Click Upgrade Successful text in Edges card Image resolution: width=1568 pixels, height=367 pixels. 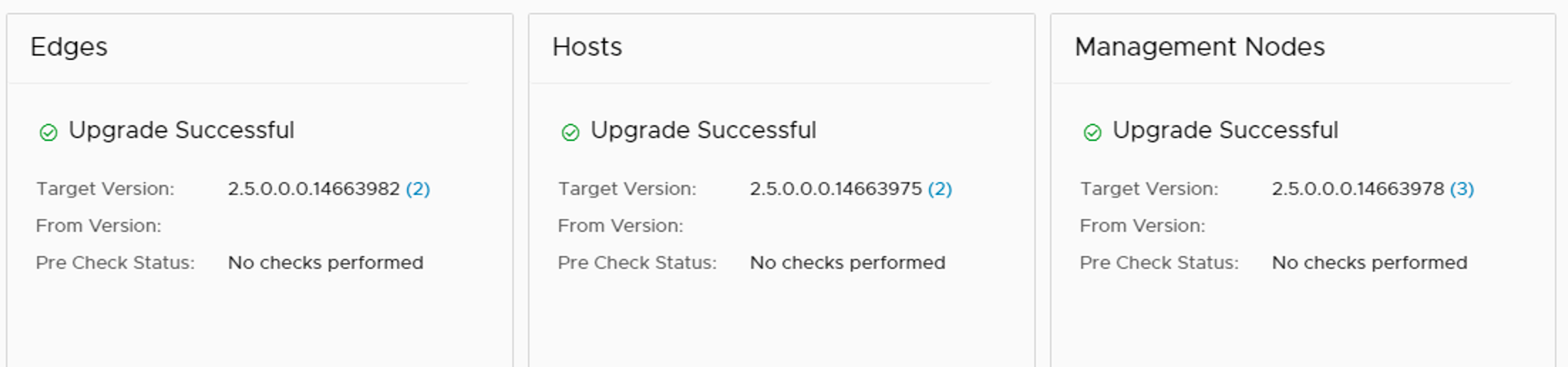181,131
